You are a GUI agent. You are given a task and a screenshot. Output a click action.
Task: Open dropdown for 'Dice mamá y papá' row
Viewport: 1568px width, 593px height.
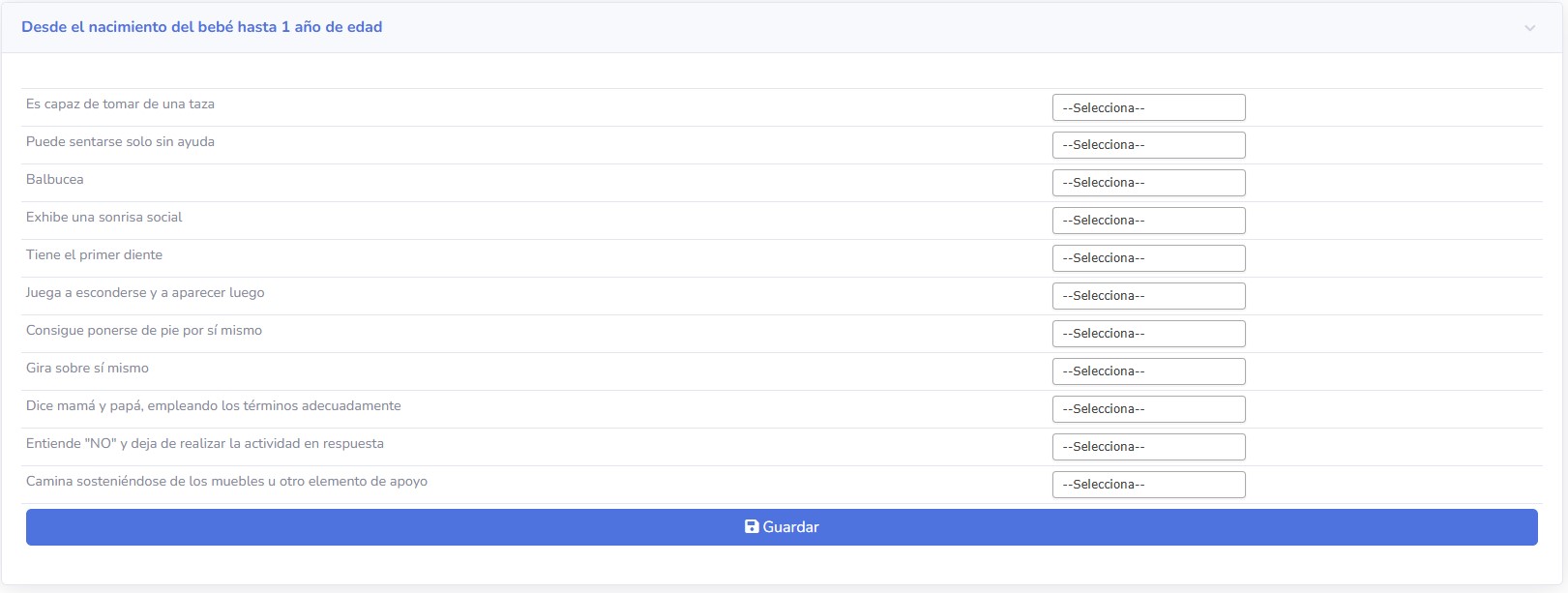click(x=1148, y=409)
